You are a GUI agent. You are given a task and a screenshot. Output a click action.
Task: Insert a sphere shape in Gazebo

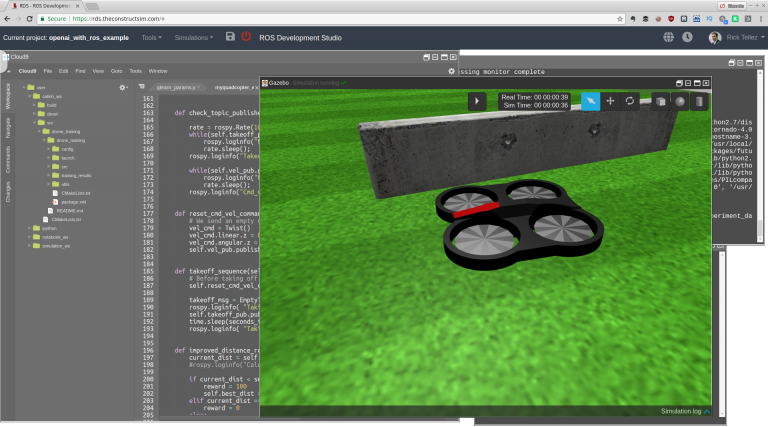(679, 101)
